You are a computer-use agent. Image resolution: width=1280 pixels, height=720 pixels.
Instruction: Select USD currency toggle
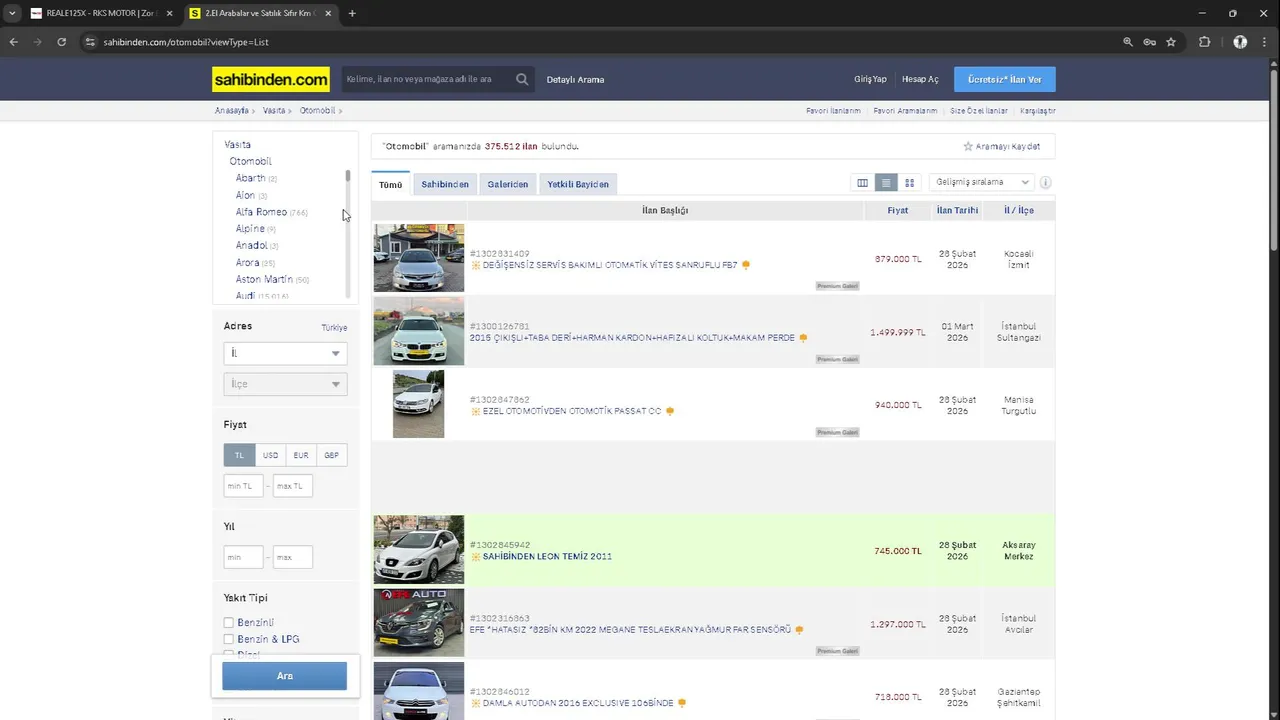click(270, 455)
